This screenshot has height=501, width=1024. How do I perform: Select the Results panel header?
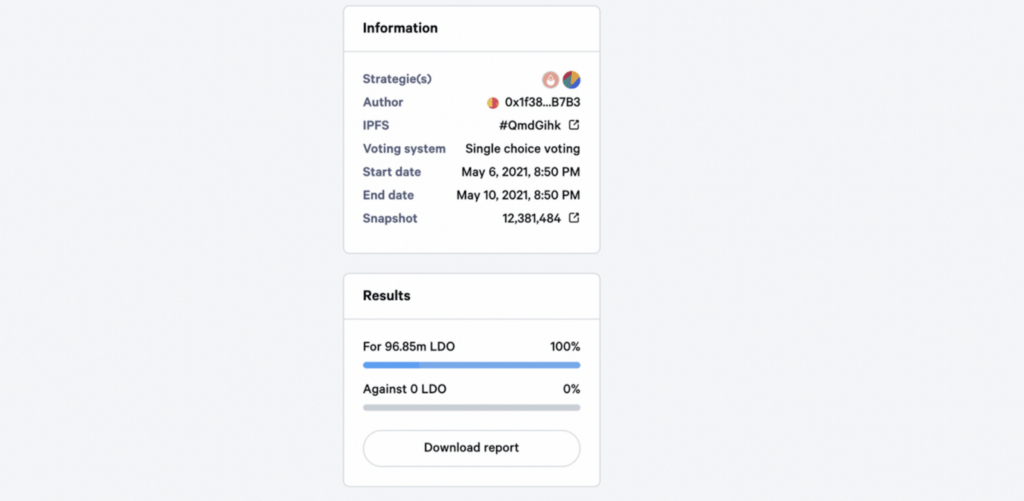[386, 296]
